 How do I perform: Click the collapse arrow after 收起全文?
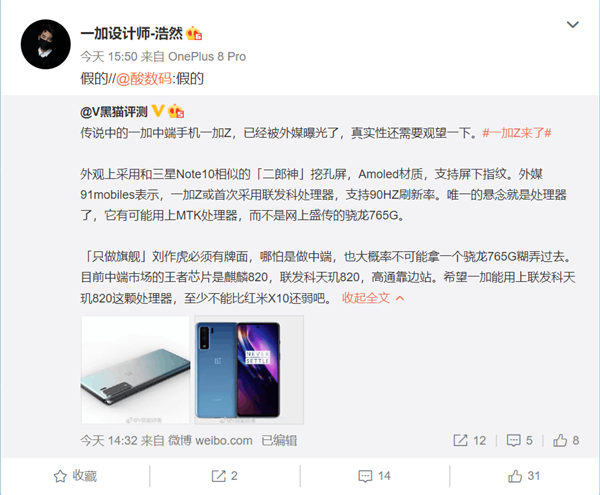(400, 298)
